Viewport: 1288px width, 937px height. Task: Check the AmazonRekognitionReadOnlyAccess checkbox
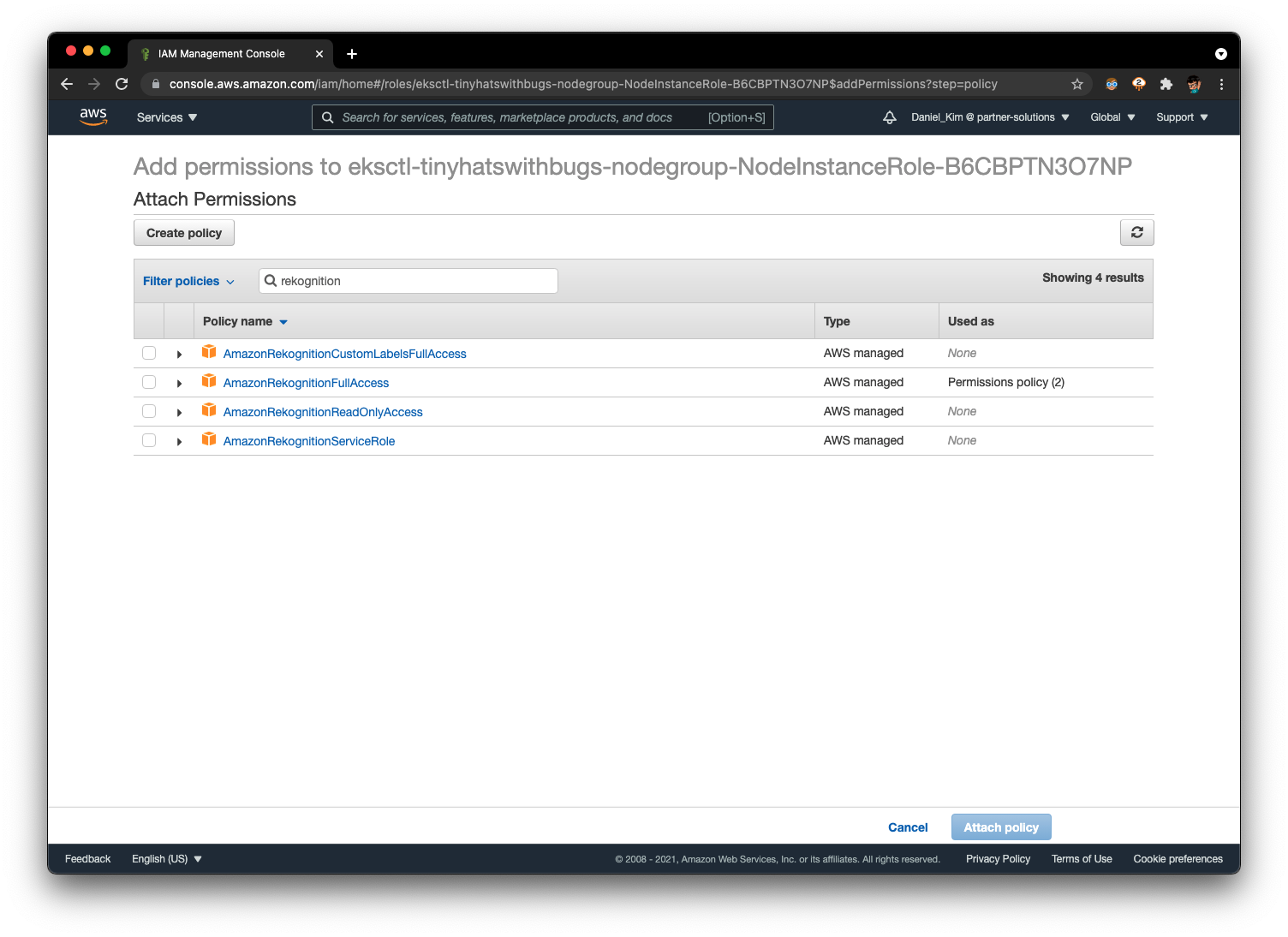click(x=149, y=411)
